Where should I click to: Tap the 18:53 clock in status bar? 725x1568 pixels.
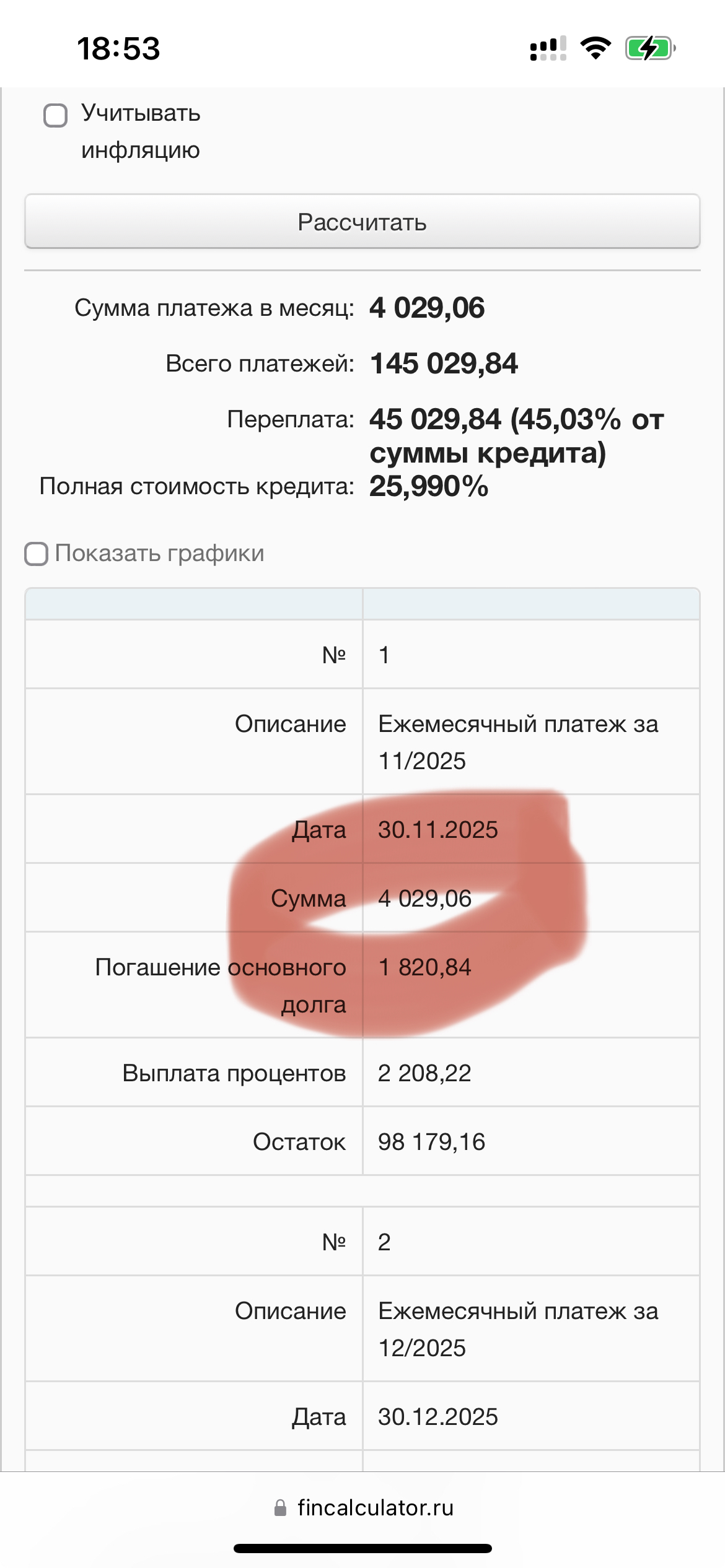coord(118,49)
